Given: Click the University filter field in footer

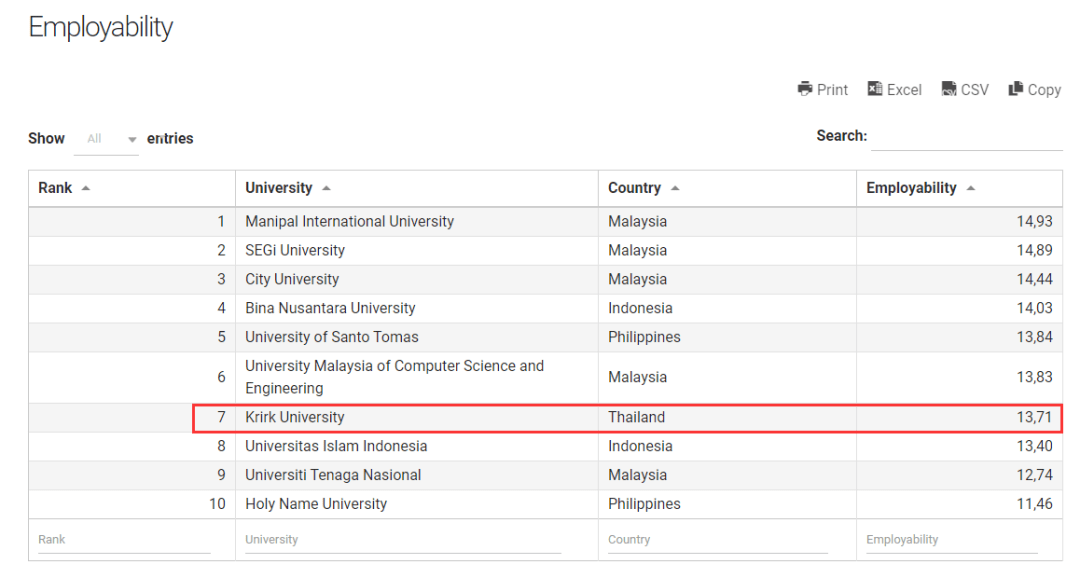Looking at the screenshot, I should tap(402, 540).
